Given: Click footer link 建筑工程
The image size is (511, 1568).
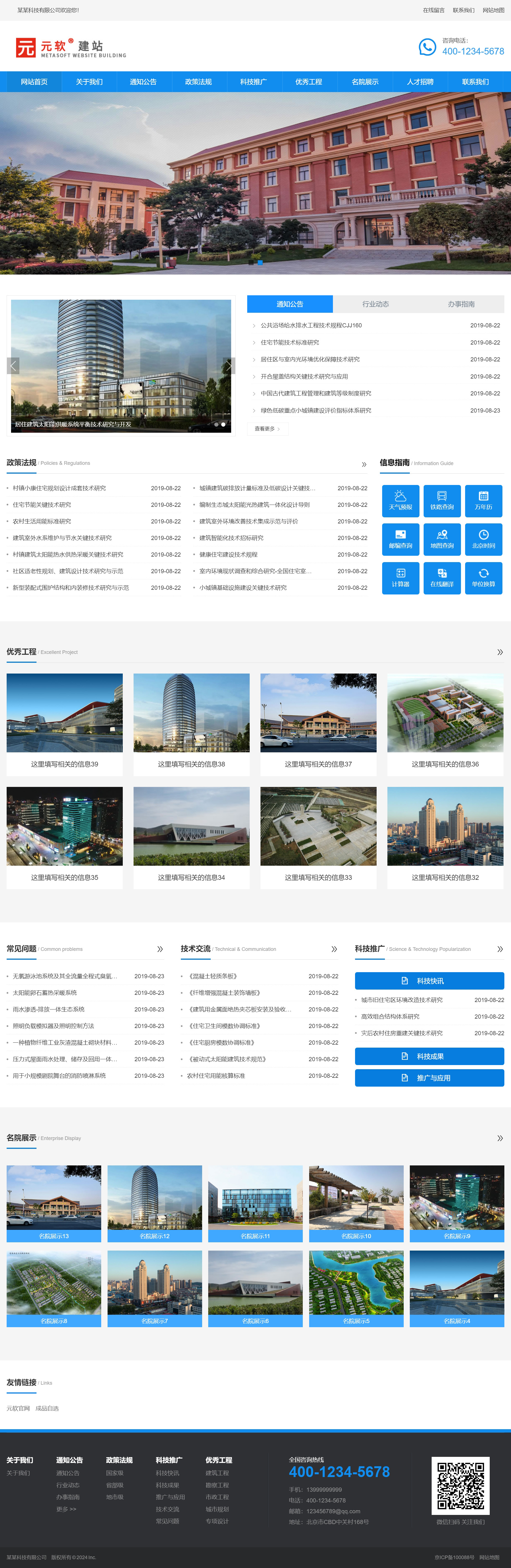Looking at the screenshot, I should 217,1473.
